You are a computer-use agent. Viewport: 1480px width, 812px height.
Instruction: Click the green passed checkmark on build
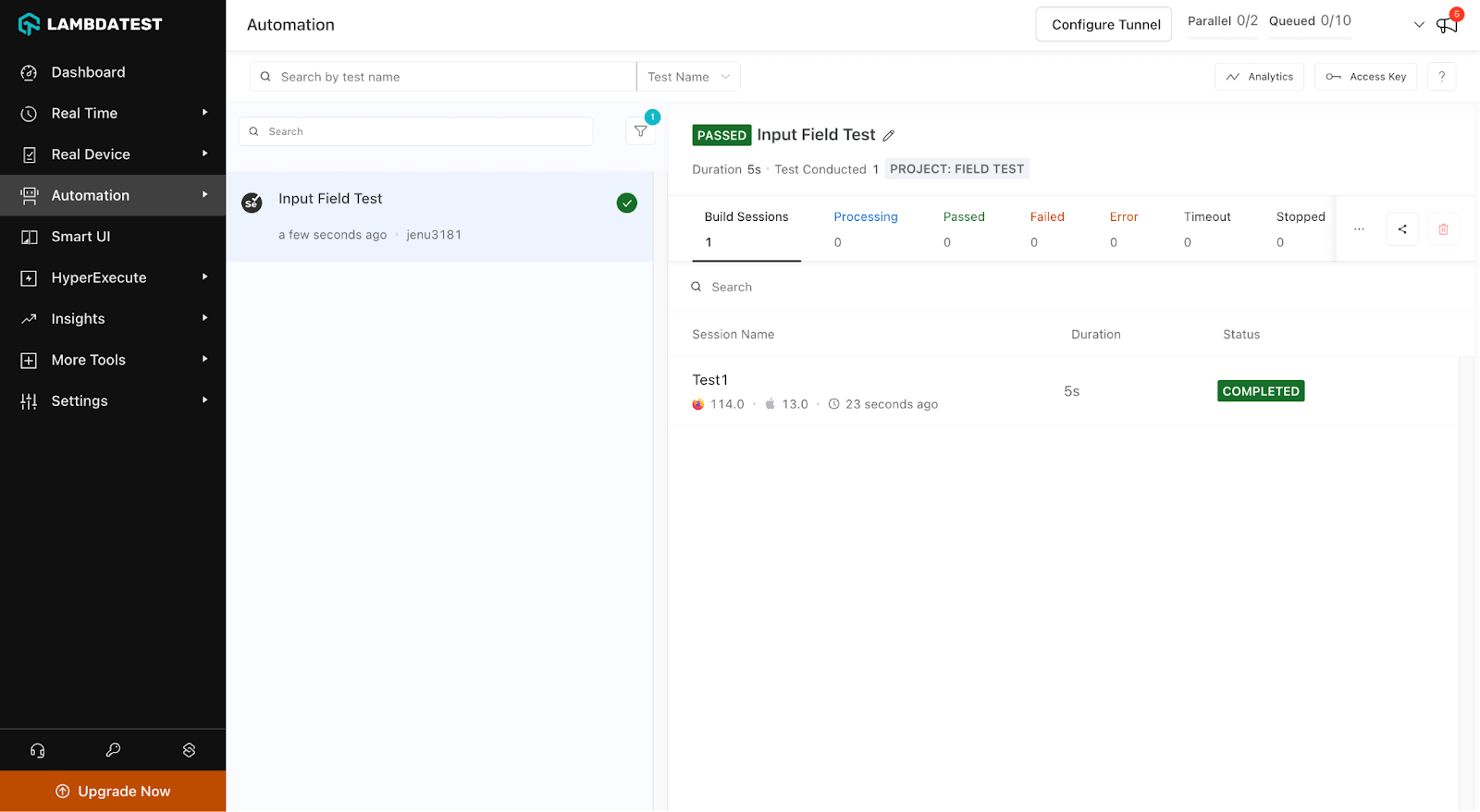click(x=627, y=203)
